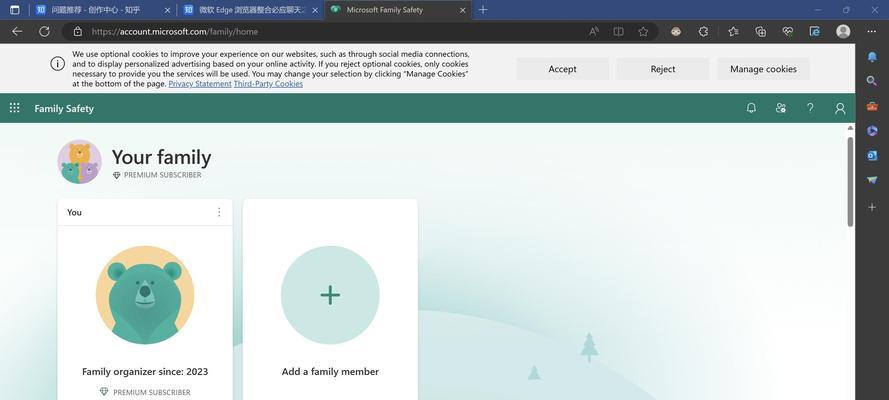Viewport: 889px width, 400px height.
Task: Click the three-bears family group avatar
Action: (x=79, y=161)
